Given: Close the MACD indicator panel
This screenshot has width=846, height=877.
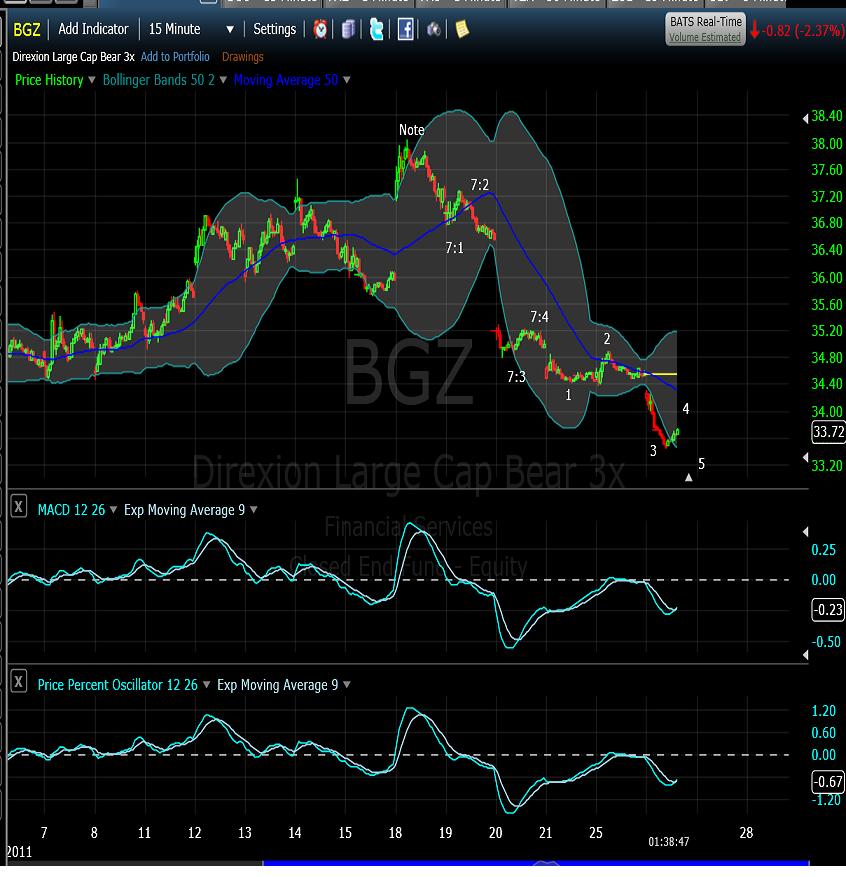Looking at the screenshot, I should click(x=19, y=508).
